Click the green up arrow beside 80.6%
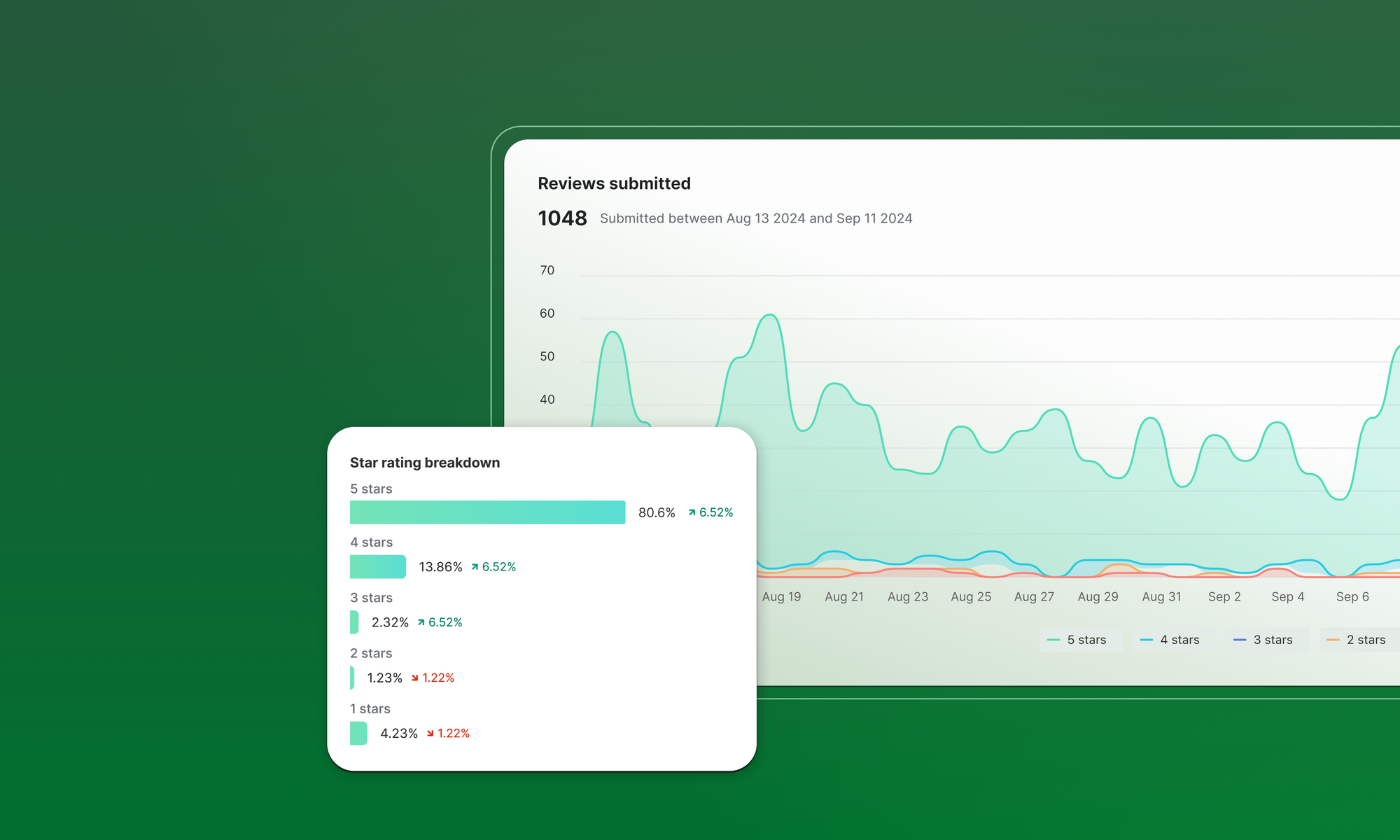 [692, 512]
